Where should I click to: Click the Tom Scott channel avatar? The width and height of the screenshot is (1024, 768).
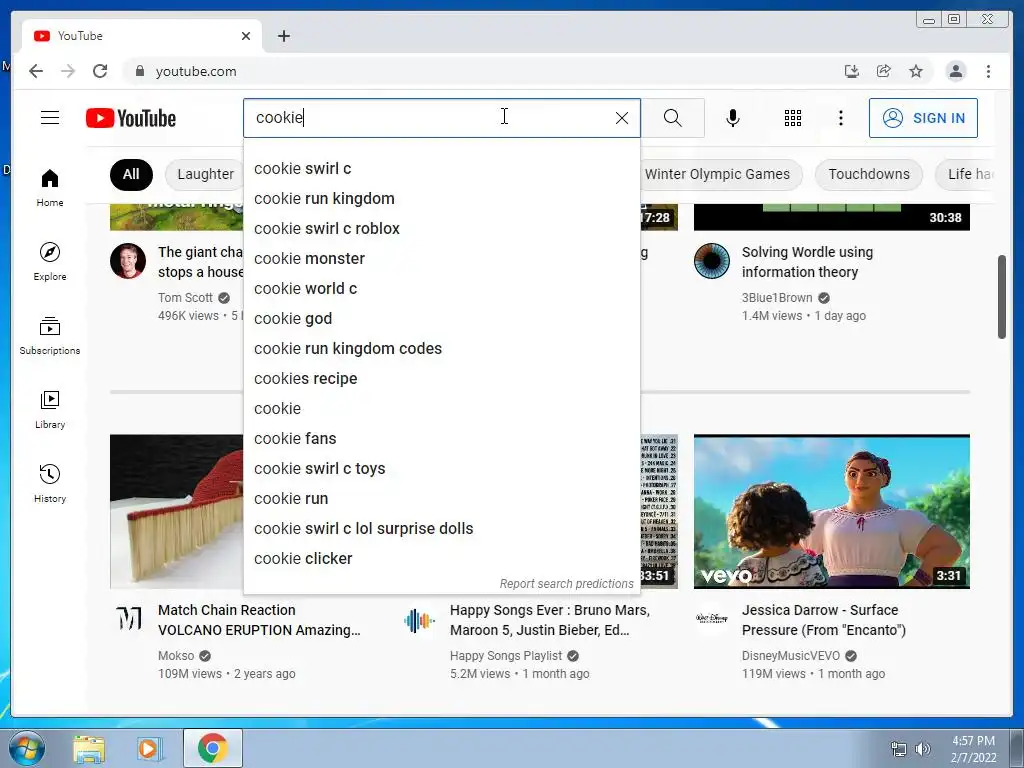(128, 261)
